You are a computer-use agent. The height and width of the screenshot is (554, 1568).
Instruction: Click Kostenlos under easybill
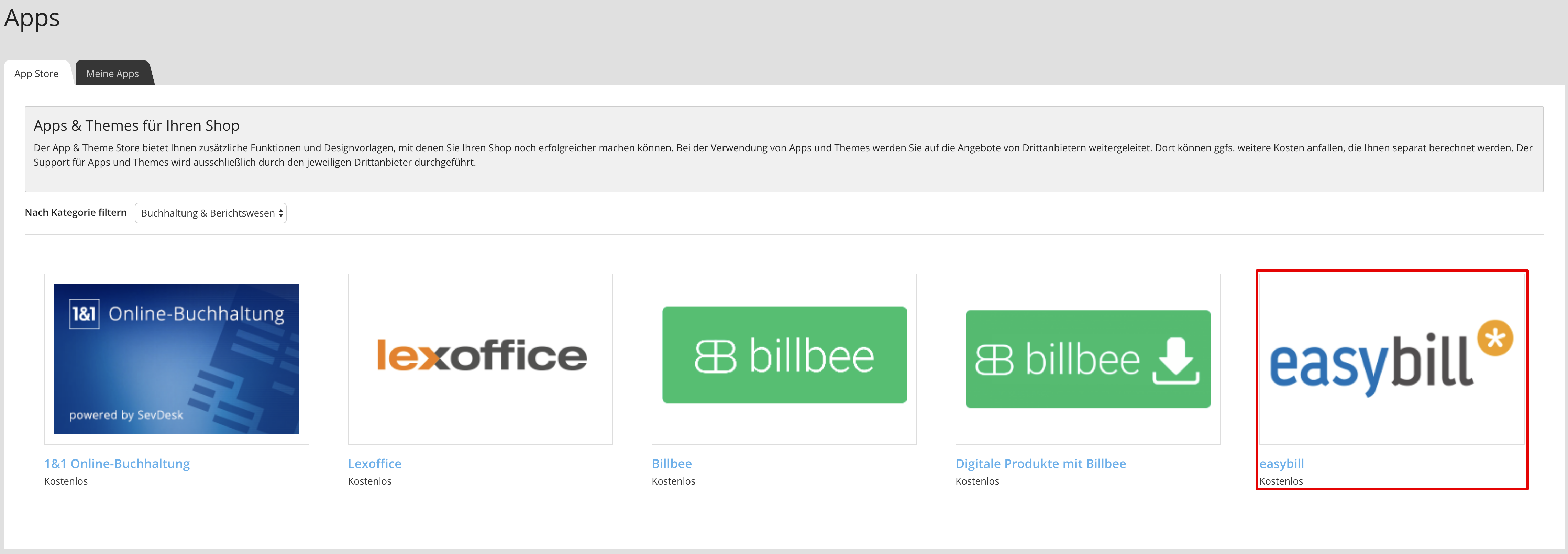[x=1281, y=481]
